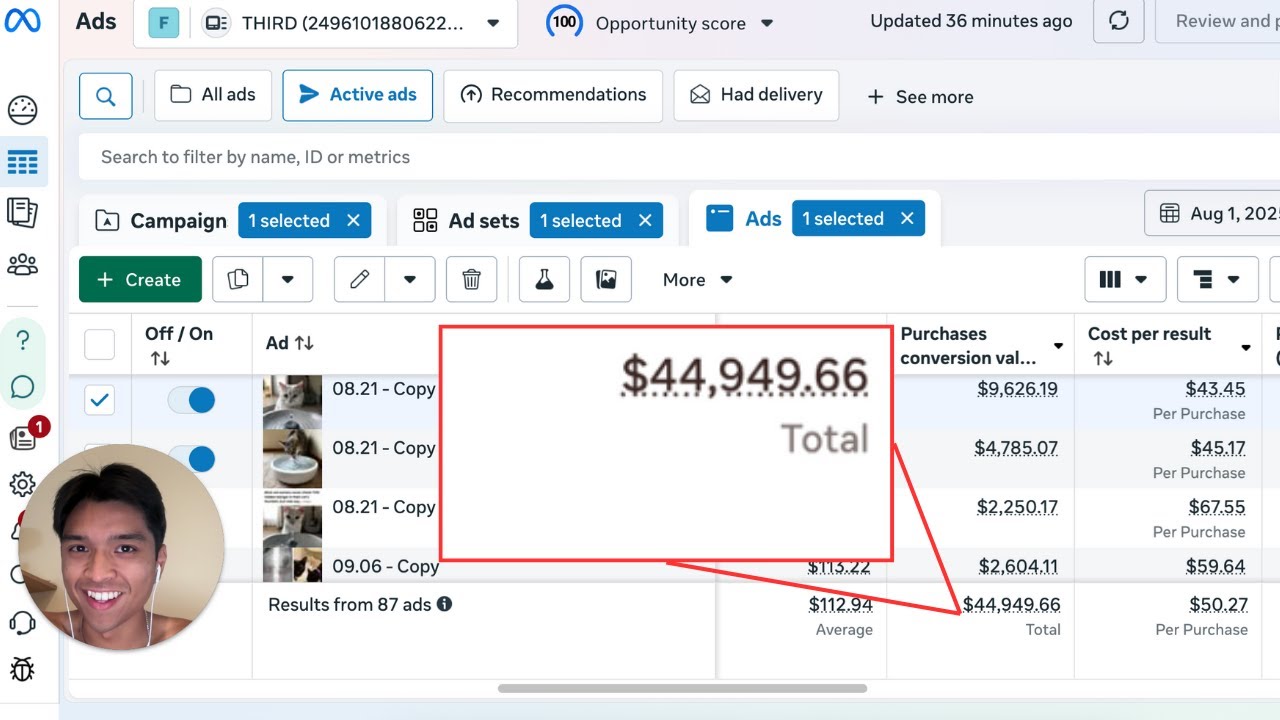Click the creative image icon in toolbar
Image resolution: width=1280 pixels, height=720 pixels.
pos(606,280)
